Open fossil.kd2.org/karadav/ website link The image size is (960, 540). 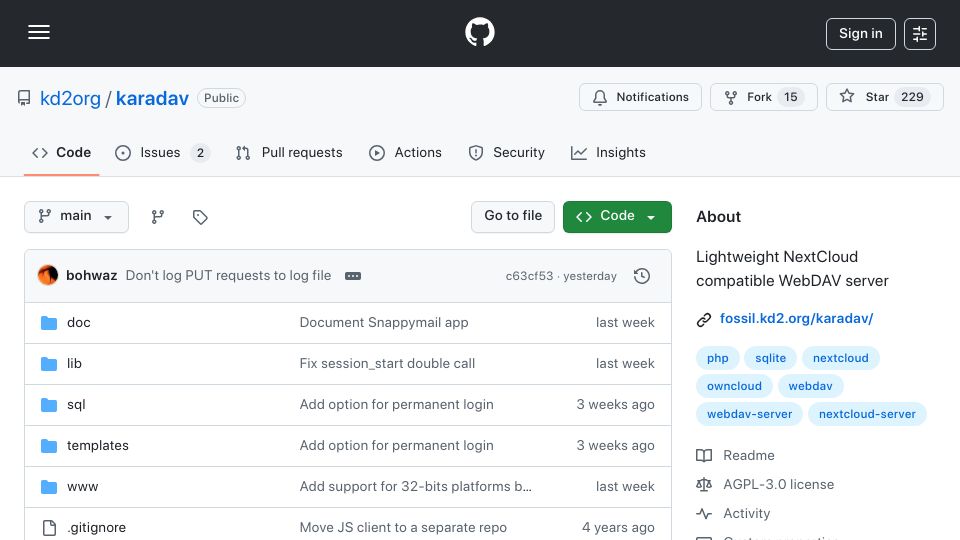click(796, 318)
